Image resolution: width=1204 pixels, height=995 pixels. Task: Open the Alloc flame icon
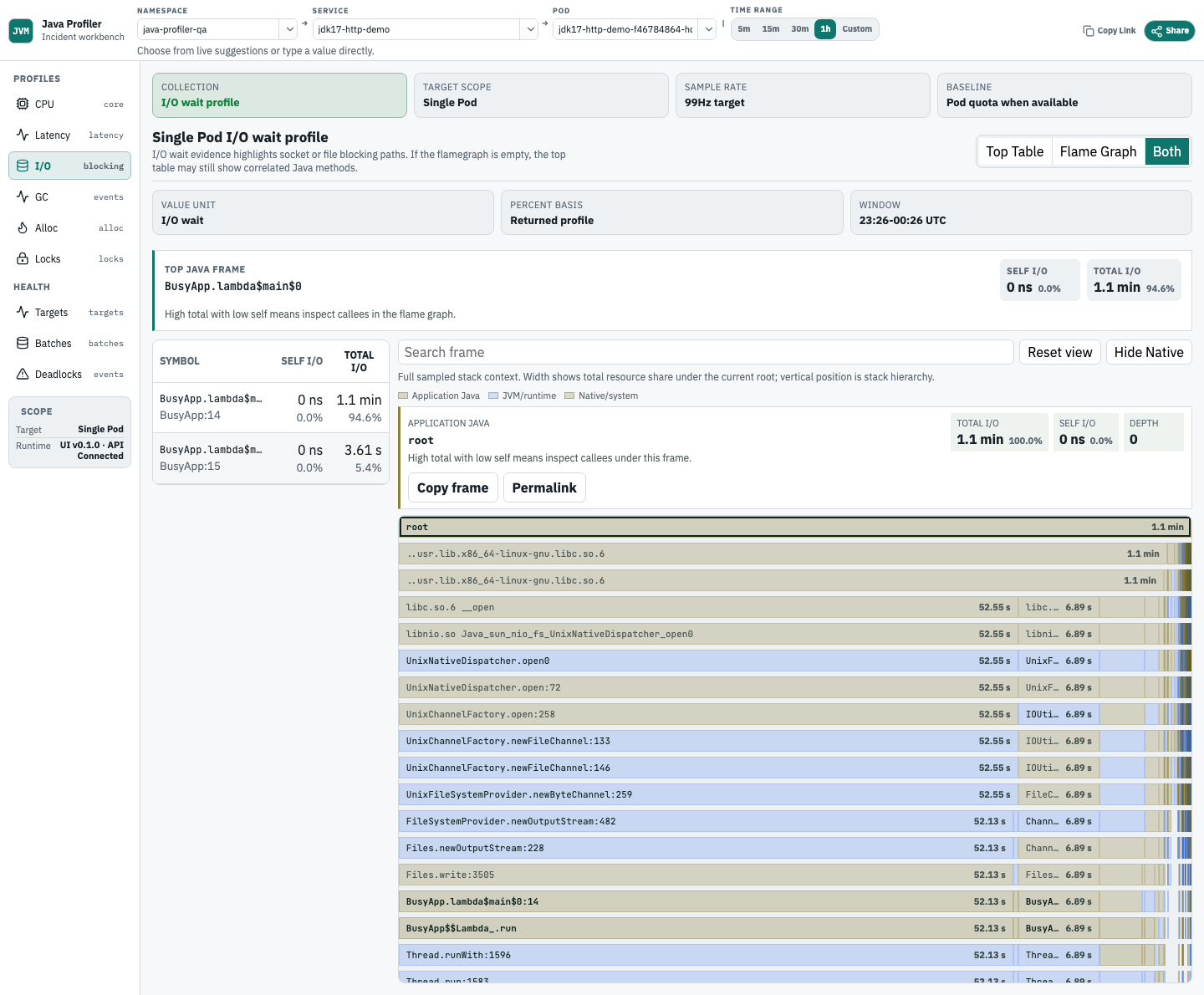point(23,227)
